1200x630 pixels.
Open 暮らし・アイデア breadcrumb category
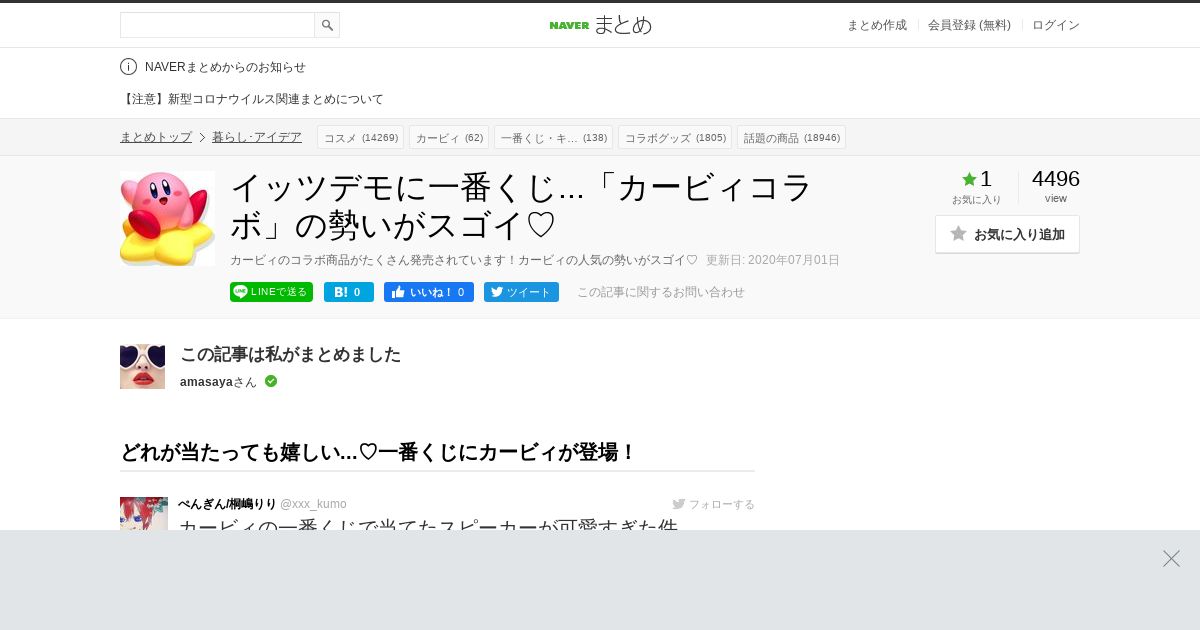257,137
